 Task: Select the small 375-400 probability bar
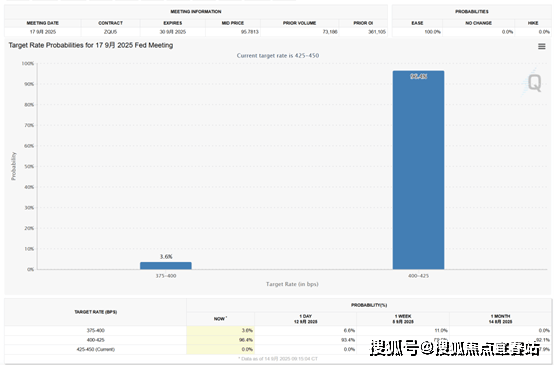pos(166,265)
